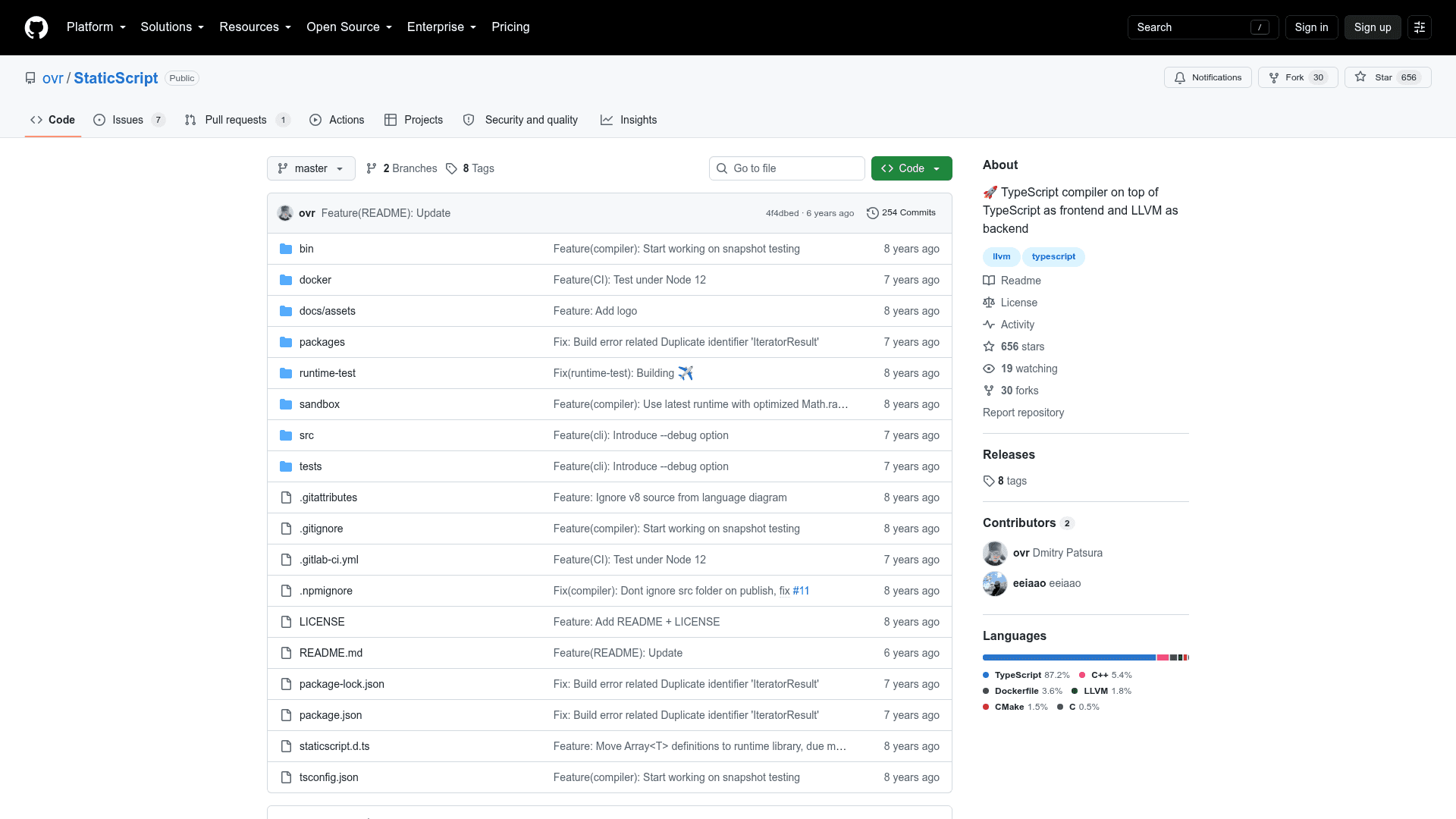Open the Pricing link

click(x=510, y=27)
